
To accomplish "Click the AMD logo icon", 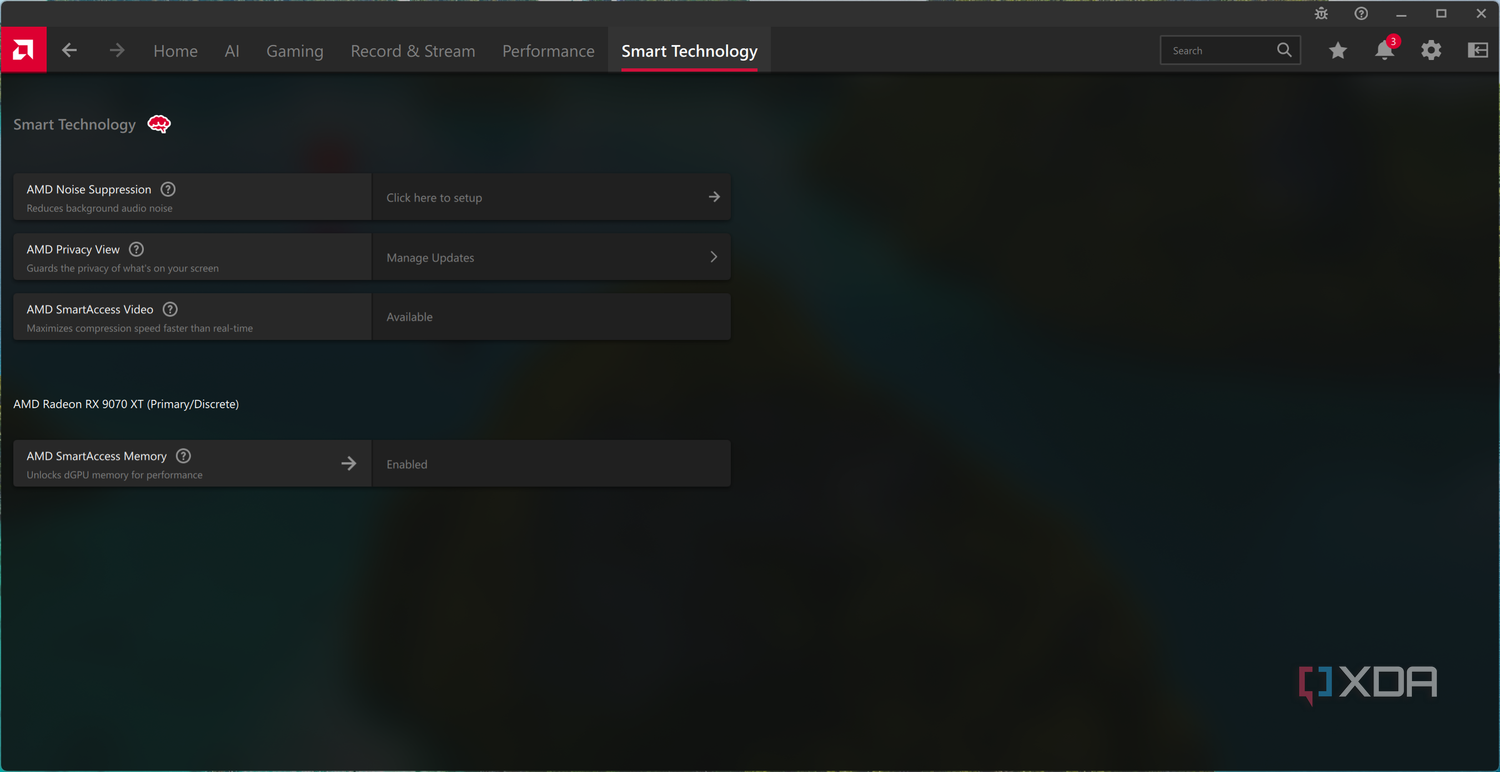I will pyautogui.click(x=23, y=50).
